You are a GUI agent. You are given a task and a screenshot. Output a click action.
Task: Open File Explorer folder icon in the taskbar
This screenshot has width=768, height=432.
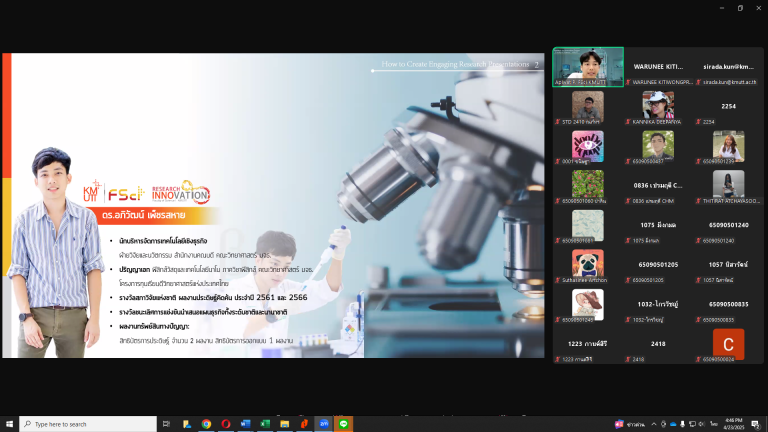click(x=285, y=424)
